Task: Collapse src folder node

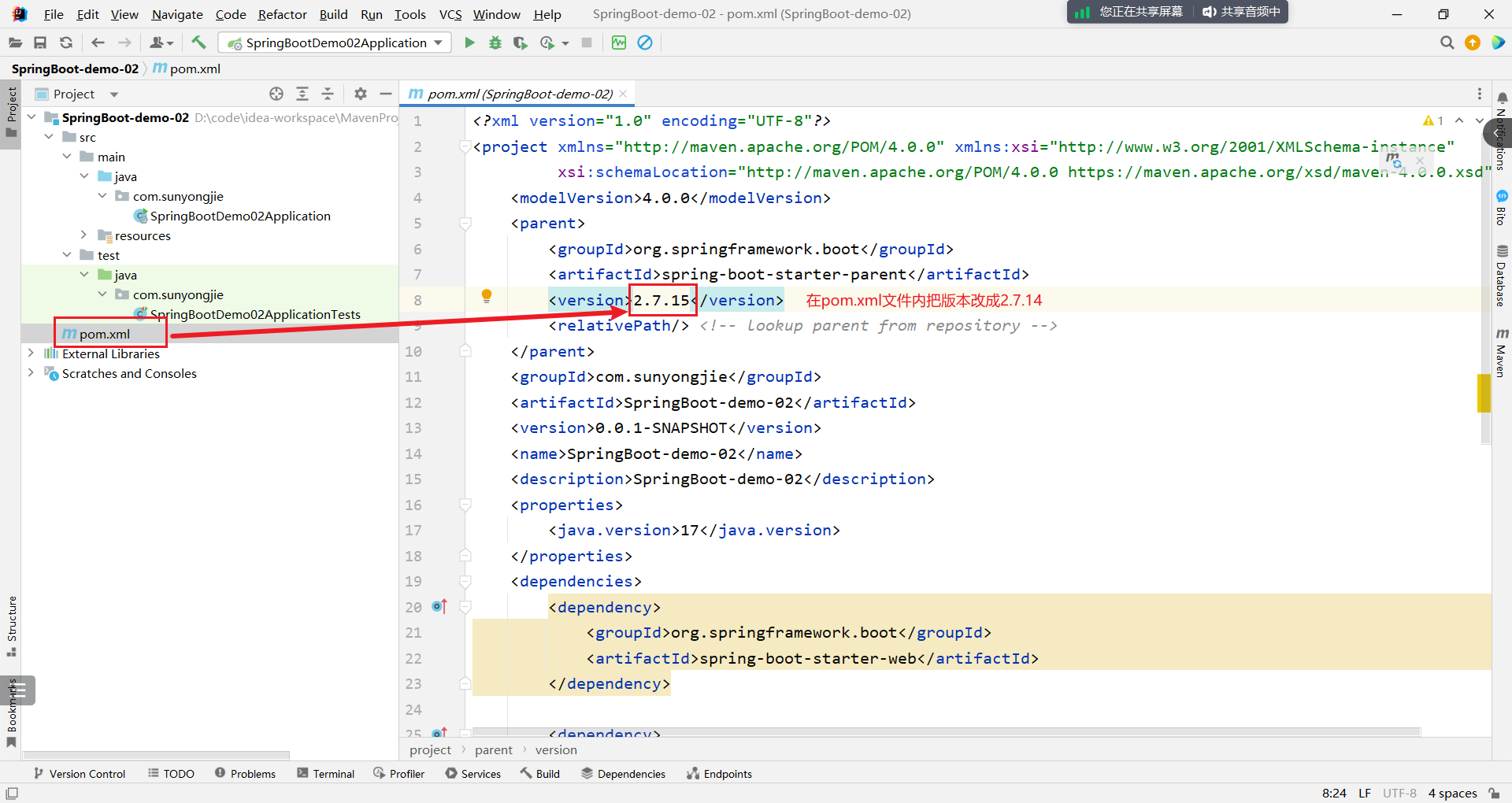Action: [x=50, y=137]
